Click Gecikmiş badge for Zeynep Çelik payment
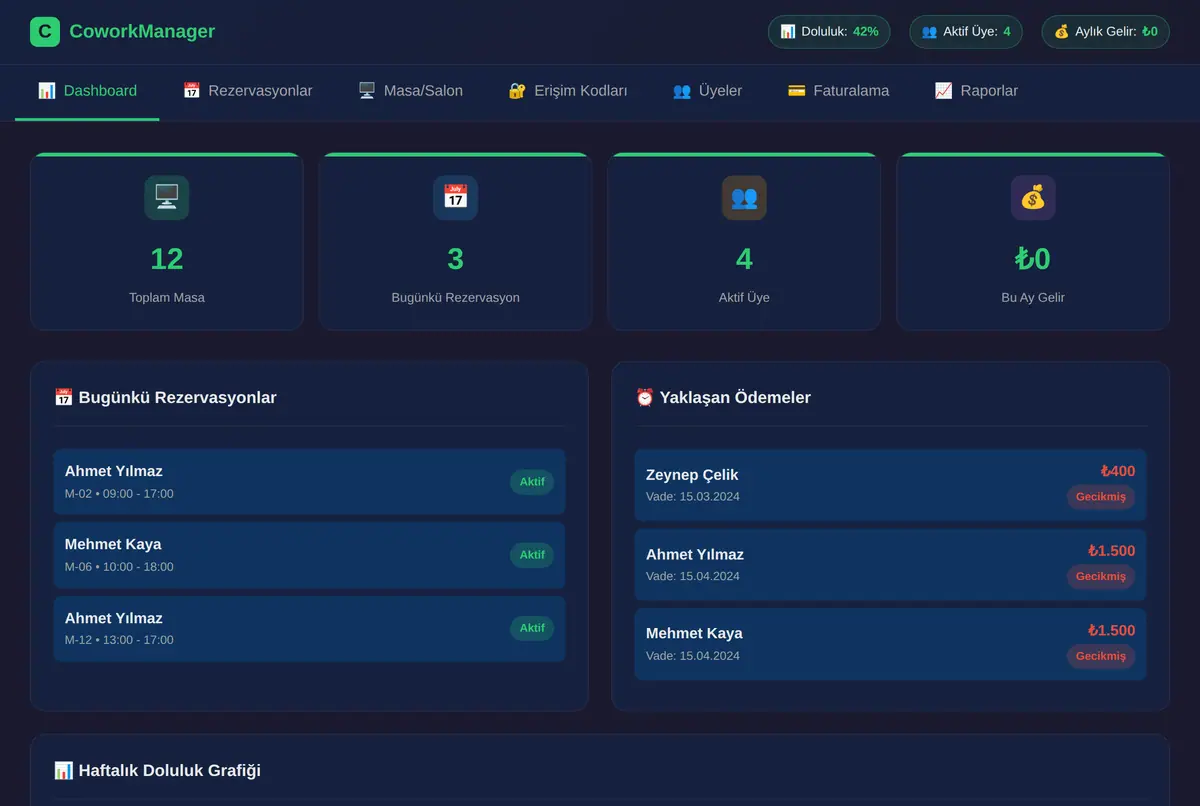 [x=1101, y=497]
